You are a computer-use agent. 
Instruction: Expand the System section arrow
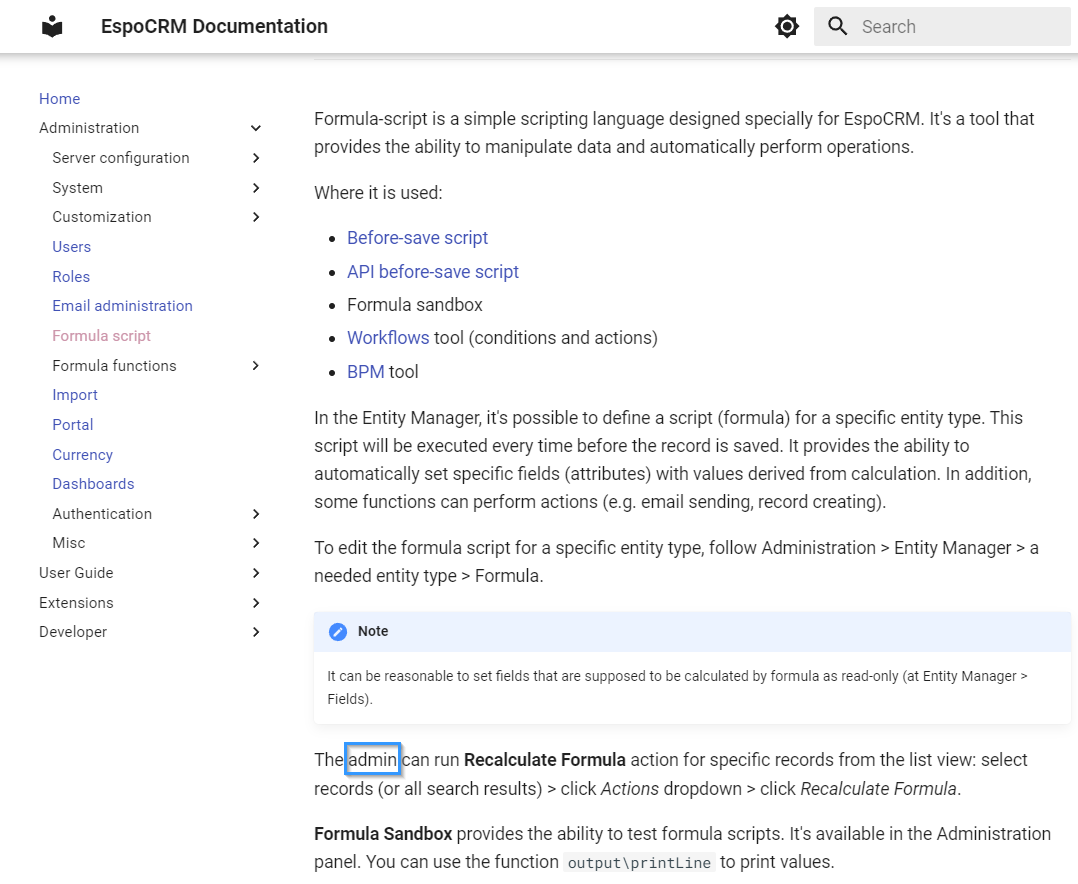[x=256, y=188]
